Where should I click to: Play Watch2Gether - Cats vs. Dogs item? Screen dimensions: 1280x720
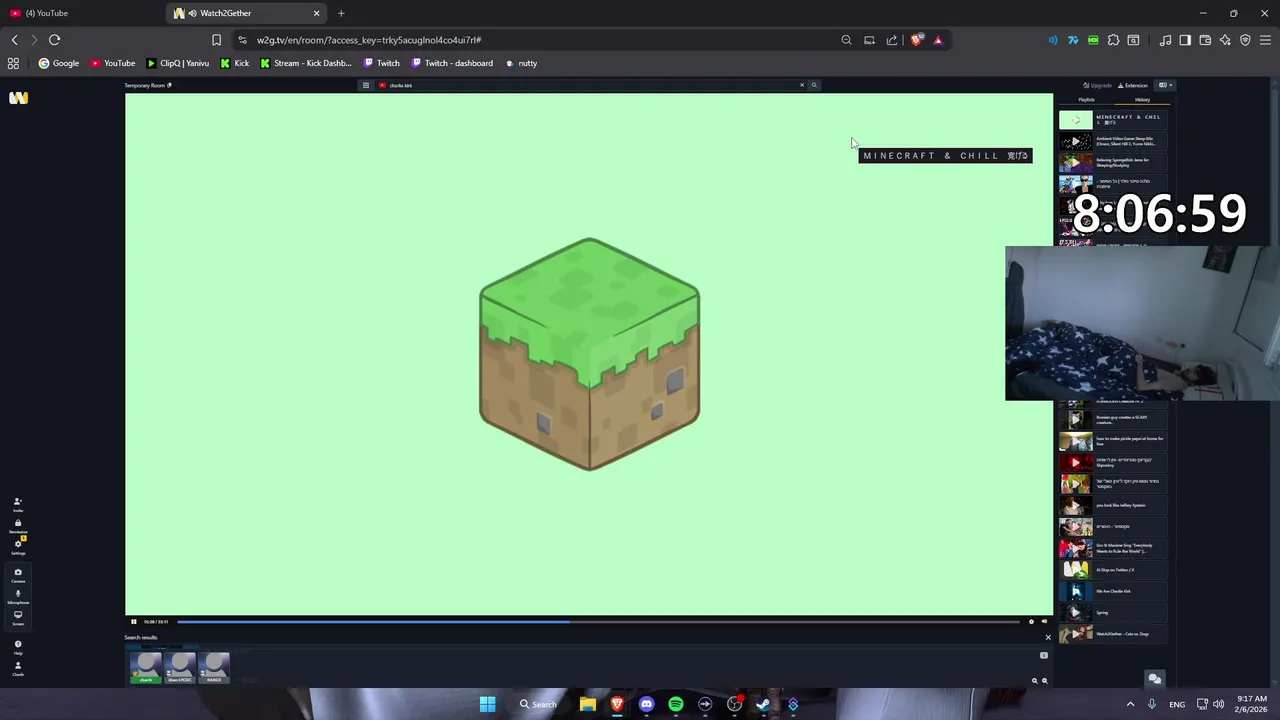click(x=1113, y=634)
